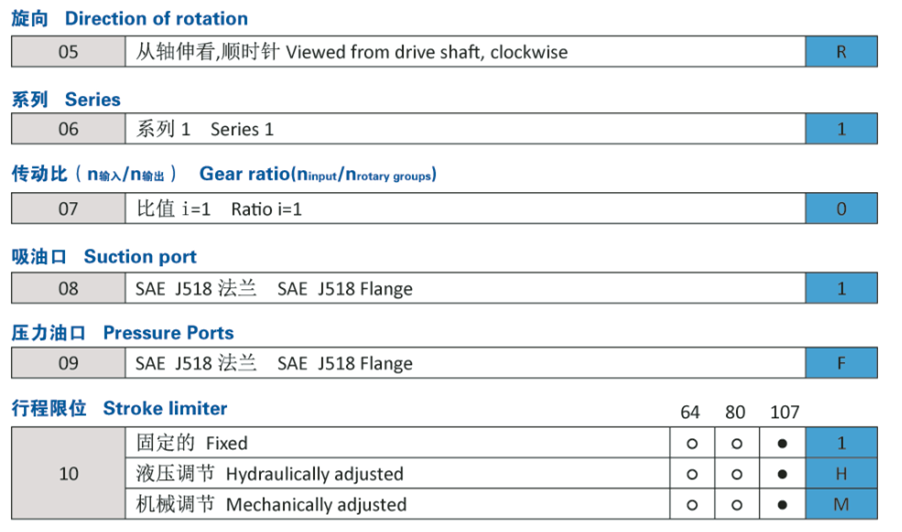The image size is (902, 532).
Task: Click the blue R code cell
Action: [841, 52]
